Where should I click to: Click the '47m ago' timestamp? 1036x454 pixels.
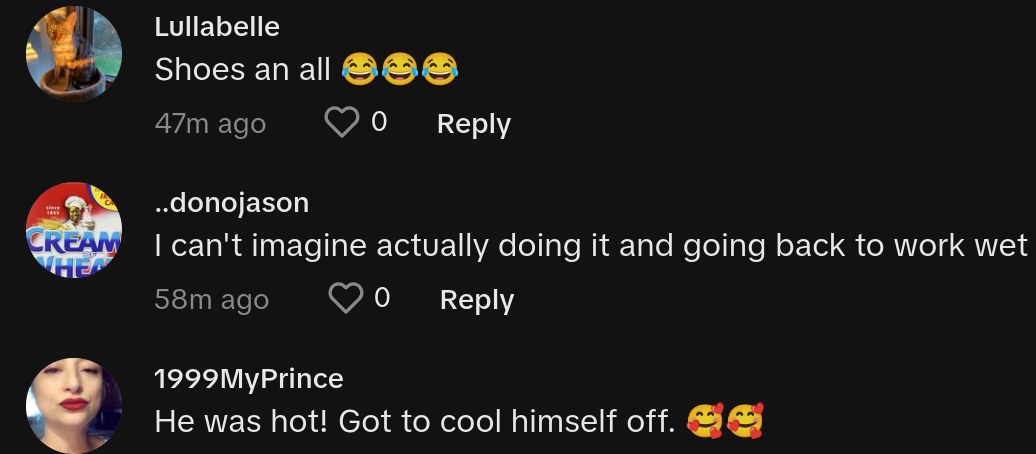pyautogui.click(x=210, y=124)
